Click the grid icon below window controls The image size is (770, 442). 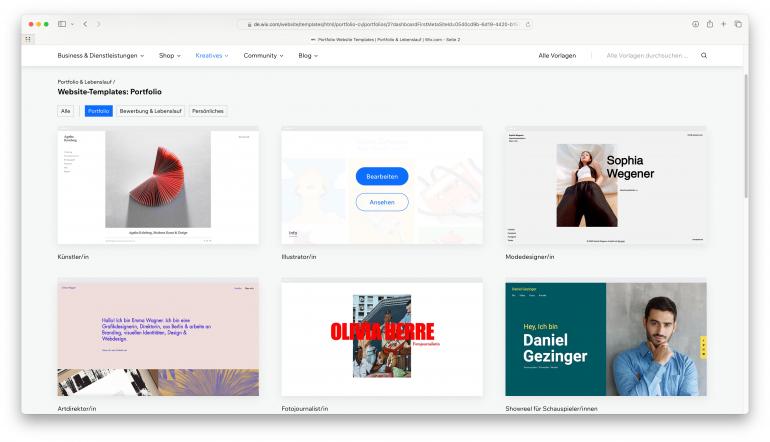tap(28, 39)
